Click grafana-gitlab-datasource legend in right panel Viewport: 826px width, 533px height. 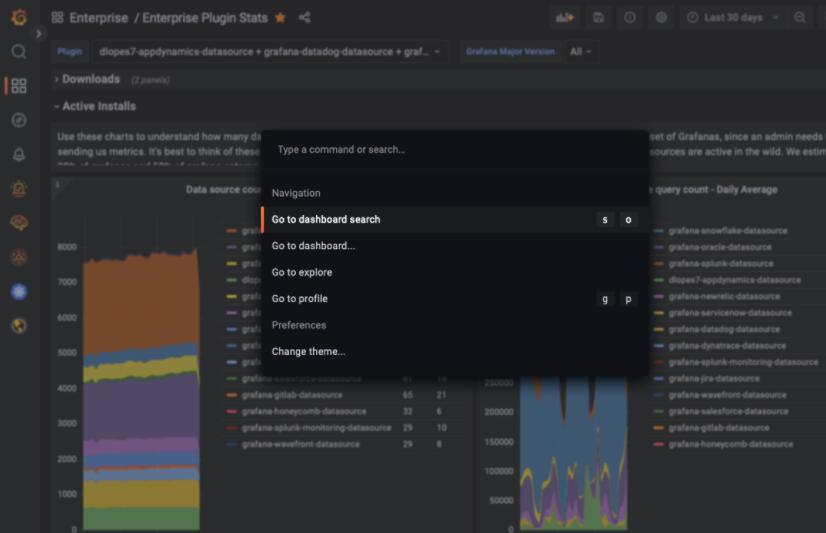click(x=719, y=428)
